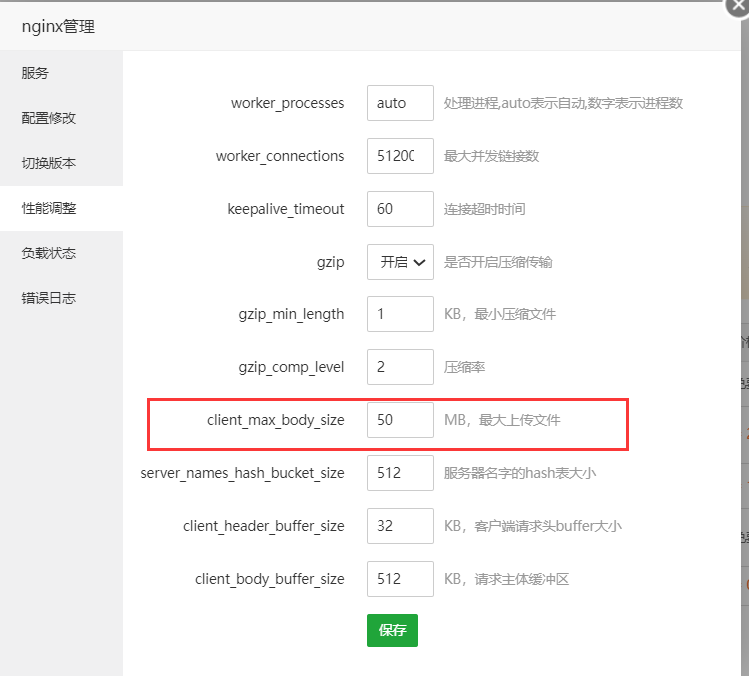Click the client_header_buffer_size label

tap(264, 526)
